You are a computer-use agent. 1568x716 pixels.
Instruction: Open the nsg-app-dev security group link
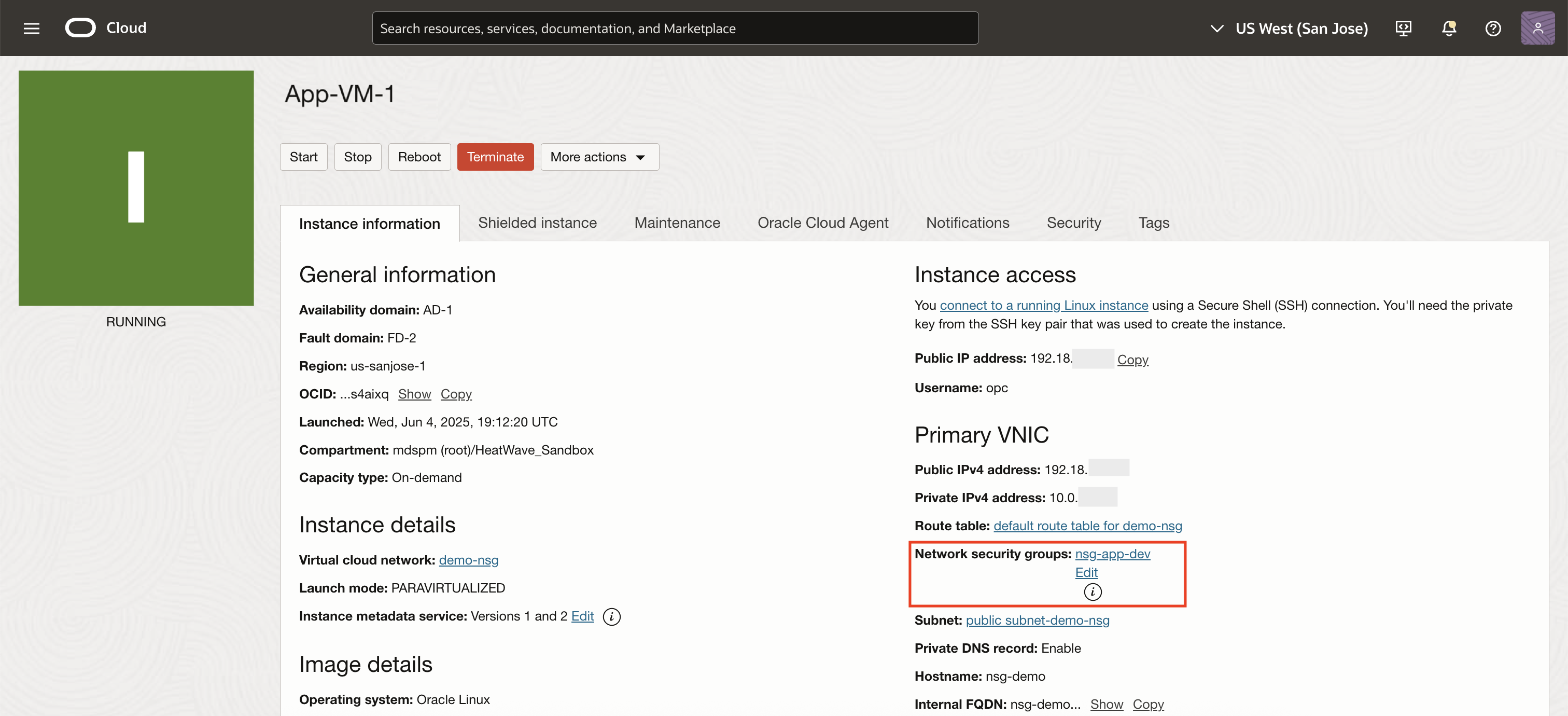(x=1113, y=554)
